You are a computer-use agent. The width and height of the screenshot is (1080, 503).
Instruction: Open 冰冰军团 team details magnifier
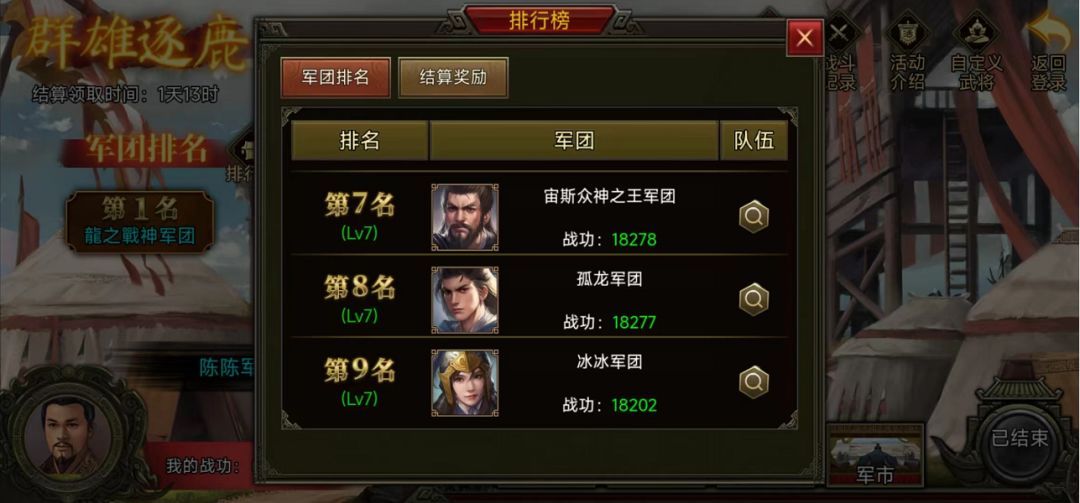click(754, 382)
